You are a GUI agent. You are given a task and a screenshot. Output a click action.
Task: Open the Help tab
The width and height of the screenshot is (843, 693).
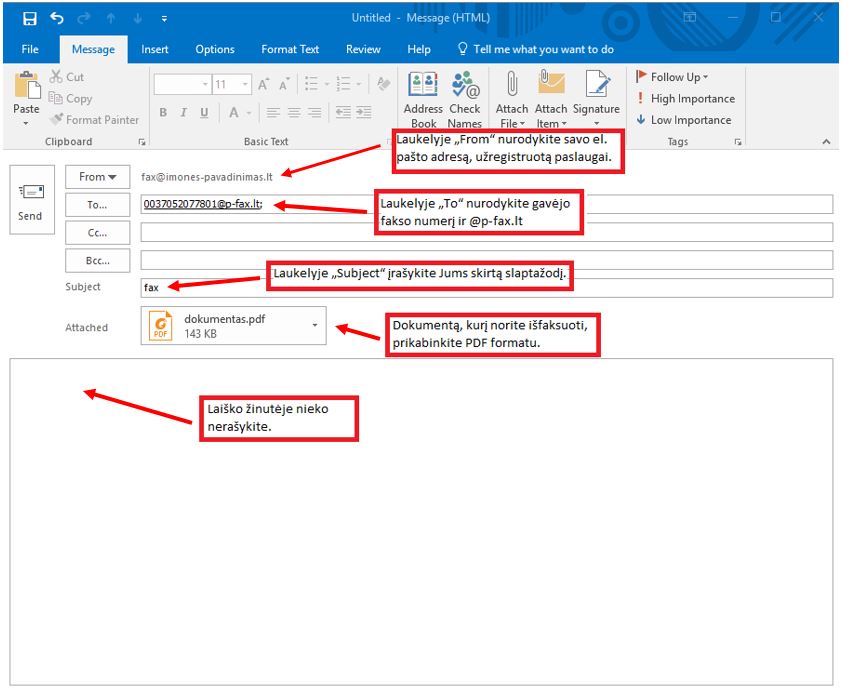click(419, 49)
